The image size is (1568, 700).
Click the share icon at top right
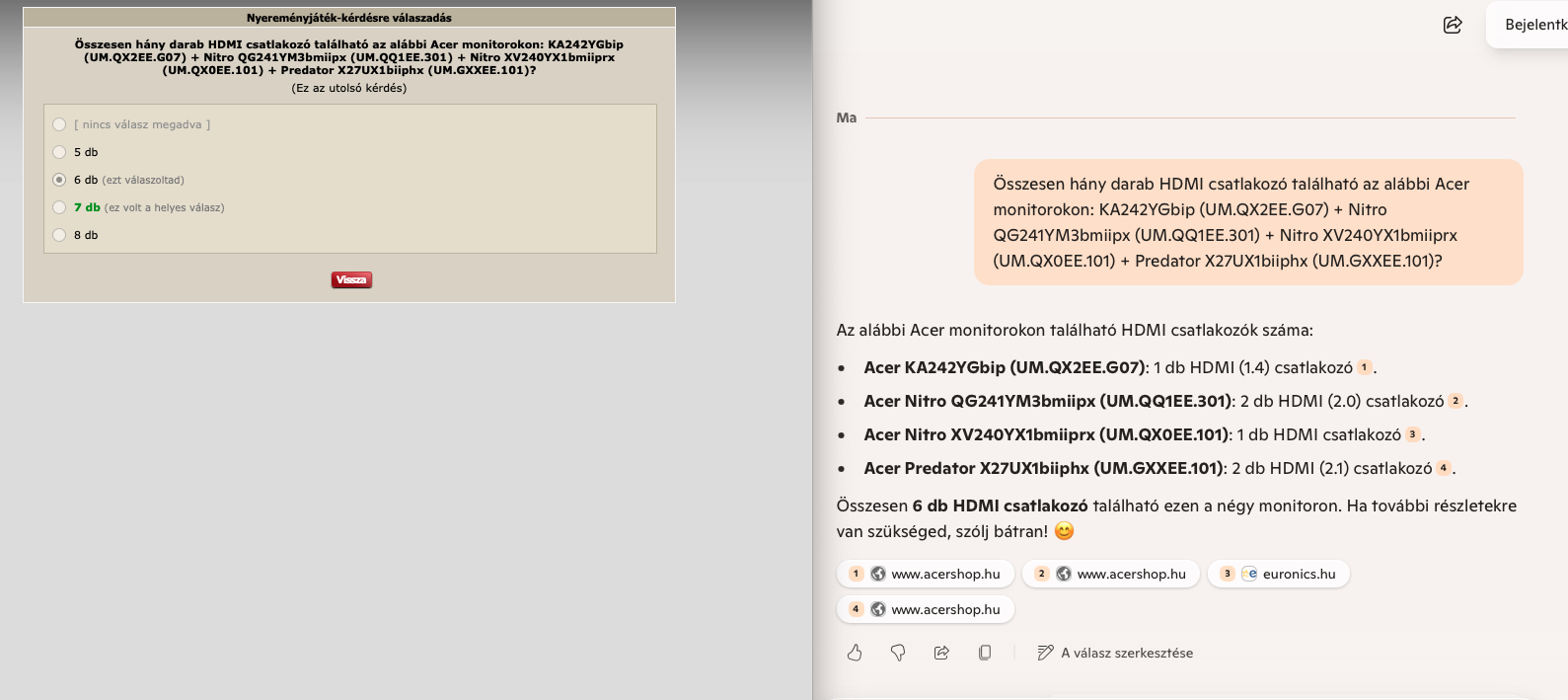(1453, 25)
